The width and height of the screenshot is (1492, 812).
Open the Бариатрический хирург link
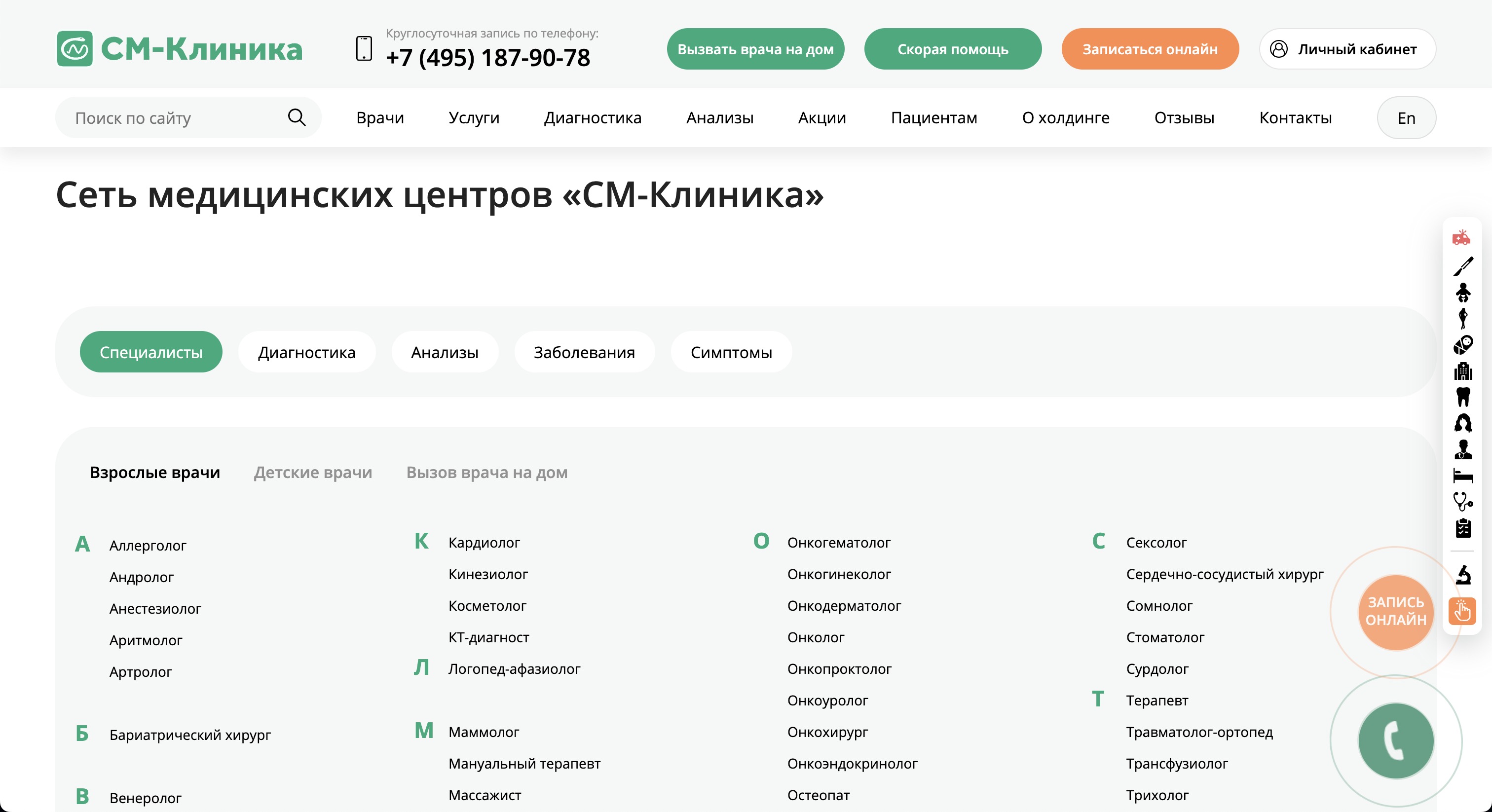(190, 735)
